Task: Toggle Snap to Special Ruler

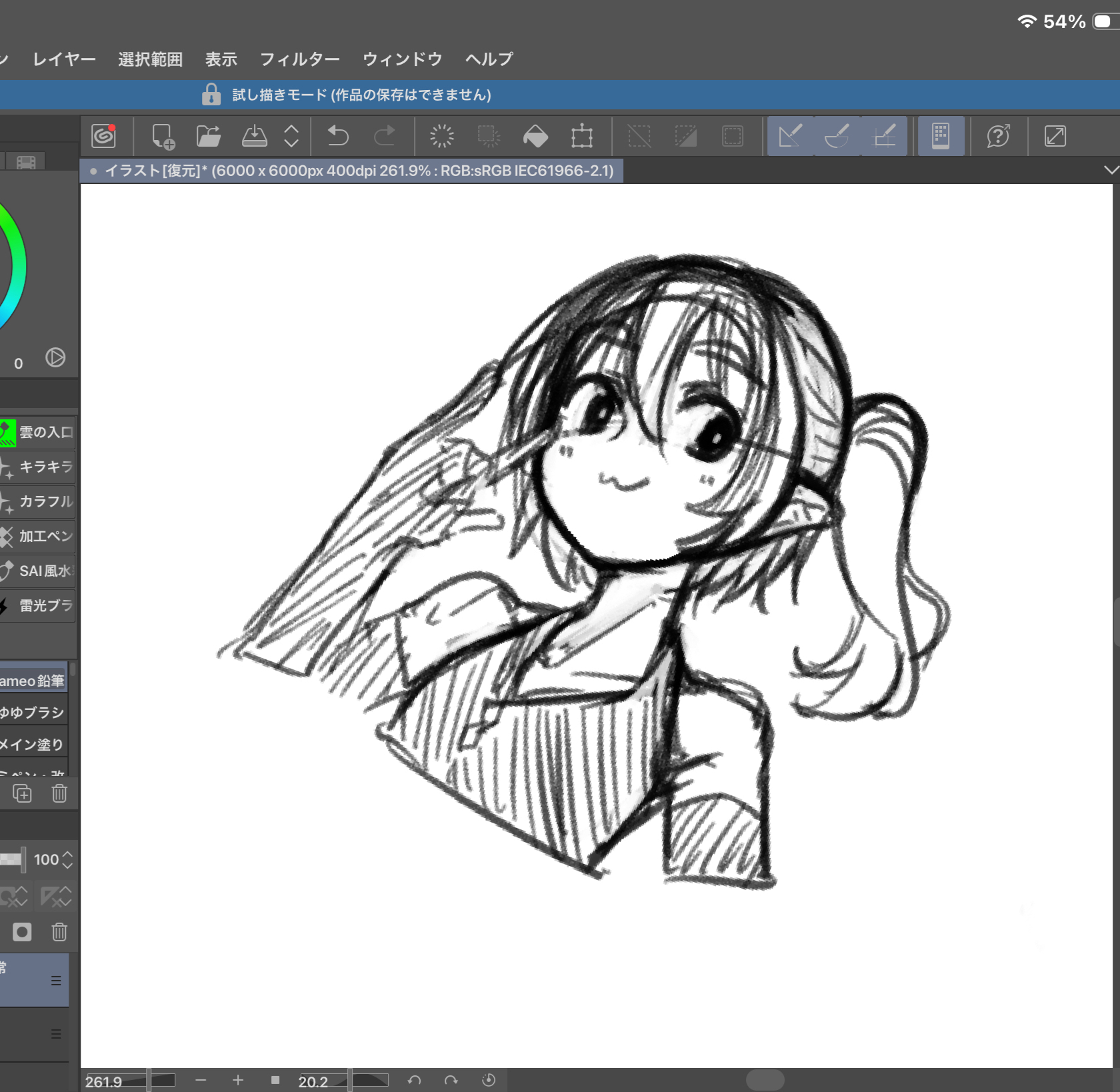Action: point(837,136)
